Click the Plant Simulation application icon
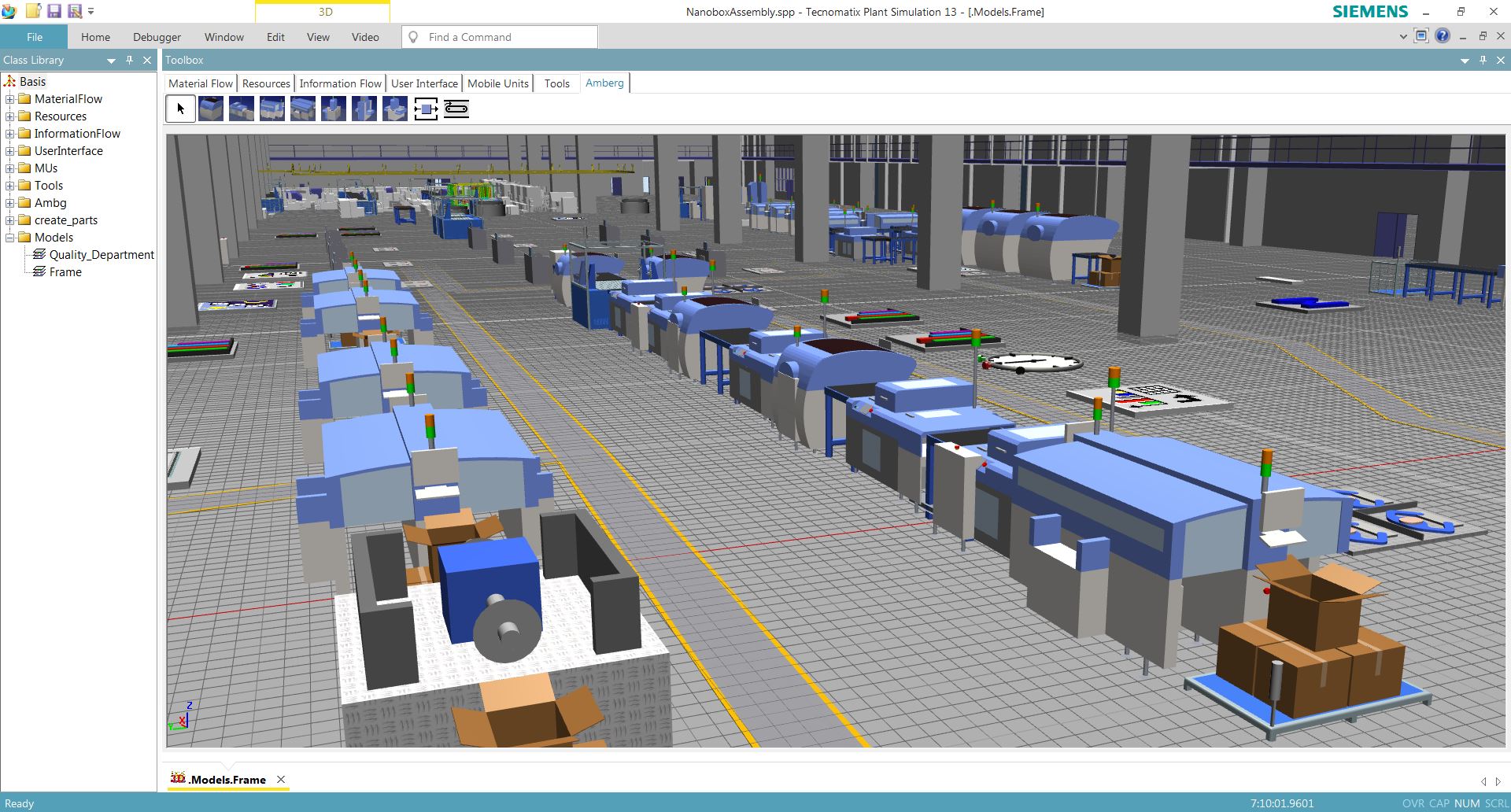Viewport: 1511px width, 812px height. (x=9, y=11)
